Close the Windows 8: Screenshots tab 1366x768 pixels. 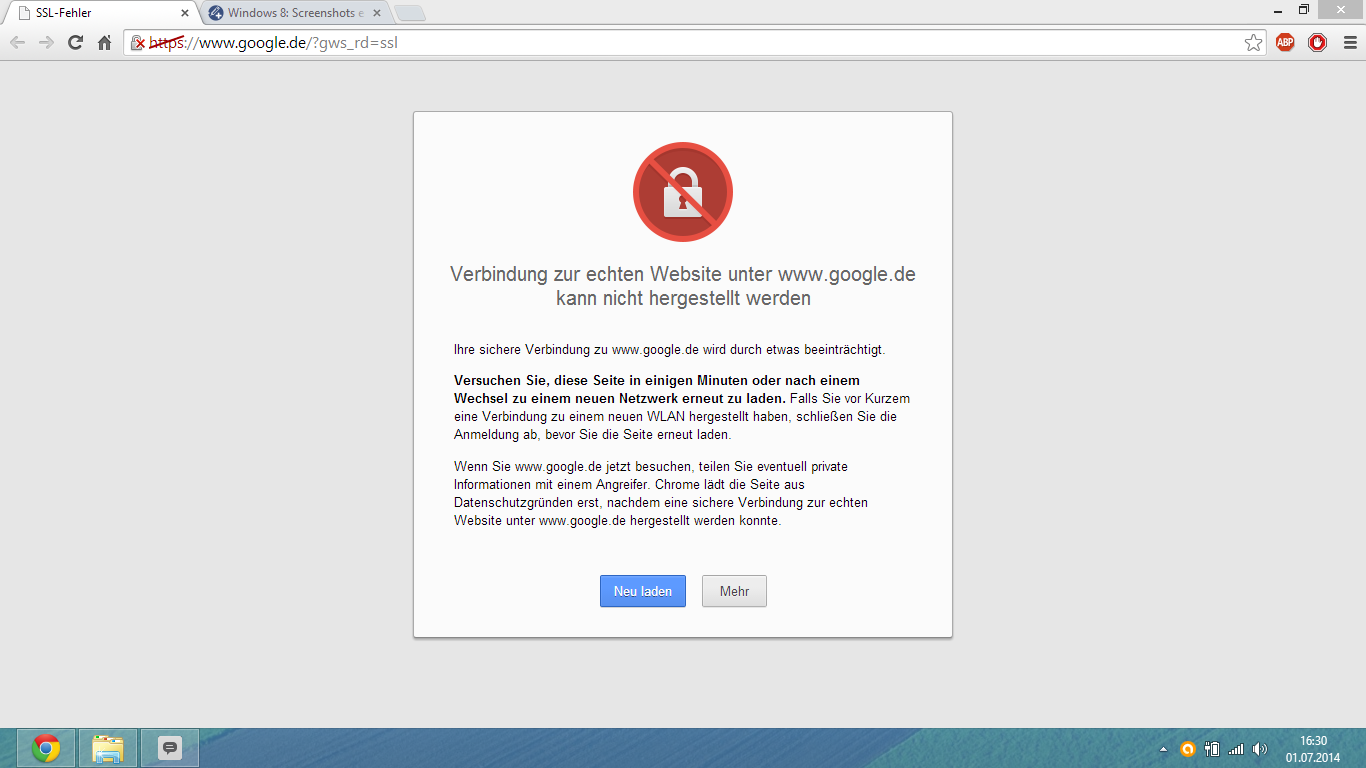(377, 13)
